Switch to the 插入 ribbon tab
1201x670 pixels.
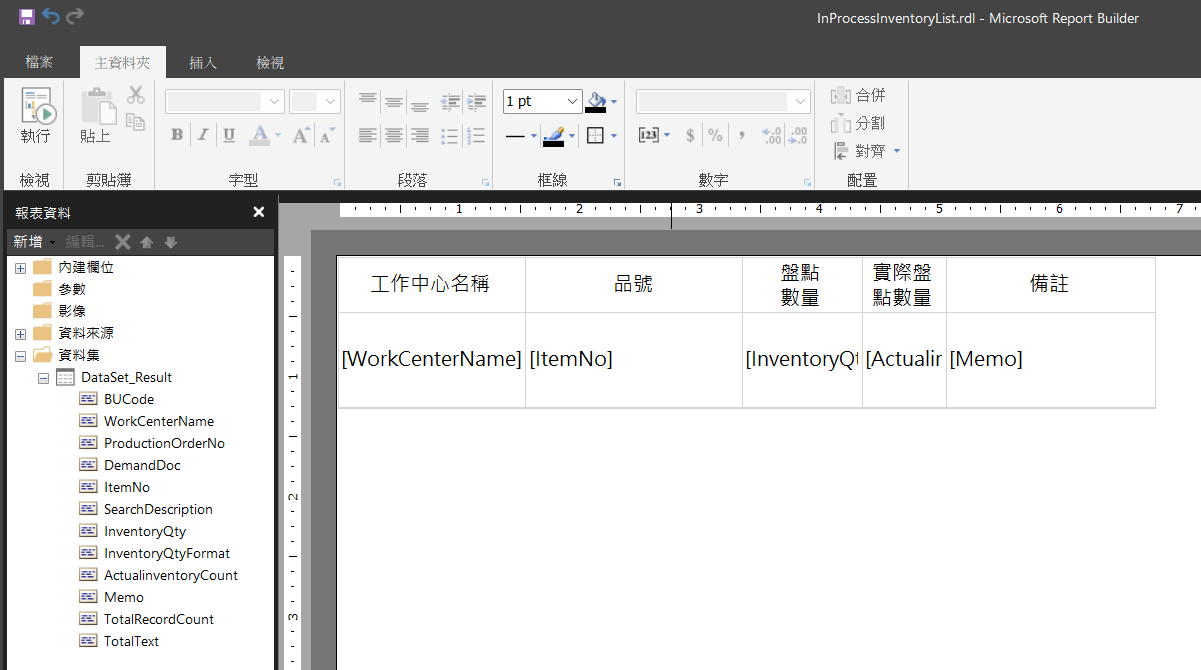pos(203,63)
